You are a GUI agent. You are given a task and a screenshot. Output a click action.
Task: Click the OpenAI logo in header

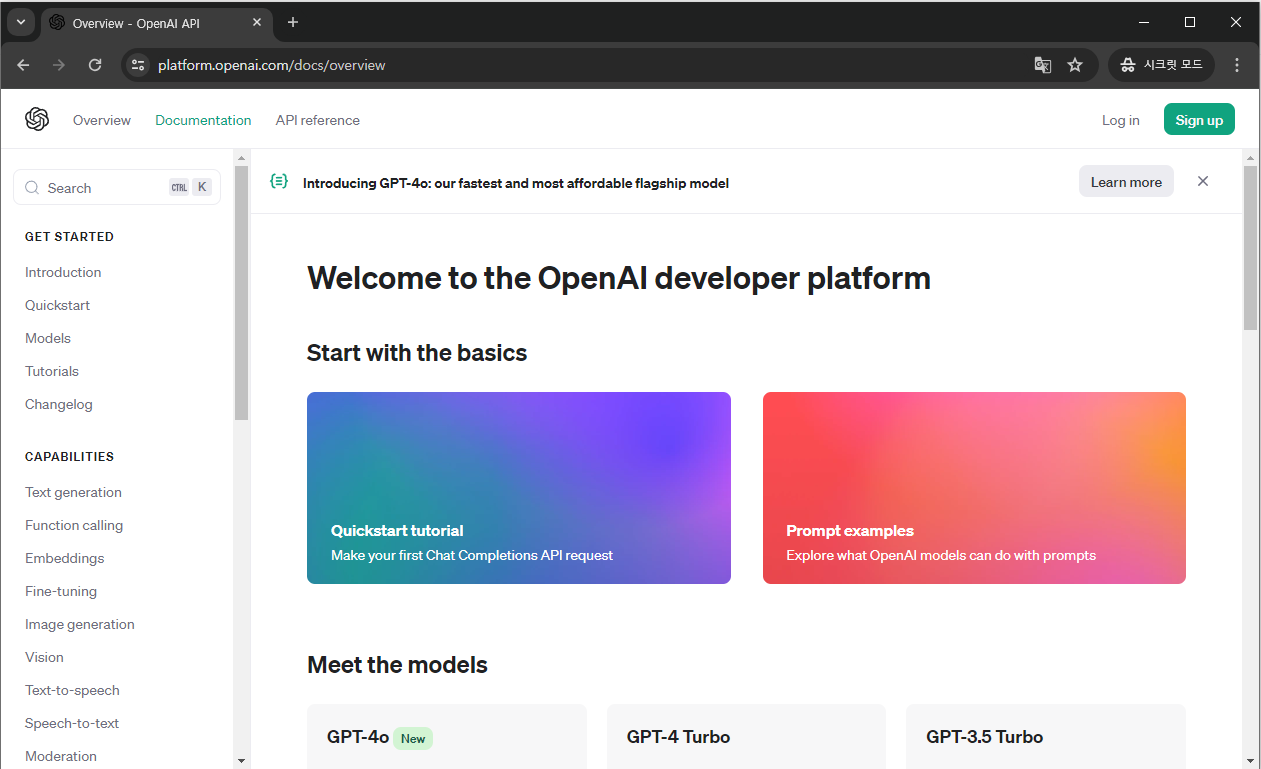coord(37,120)
